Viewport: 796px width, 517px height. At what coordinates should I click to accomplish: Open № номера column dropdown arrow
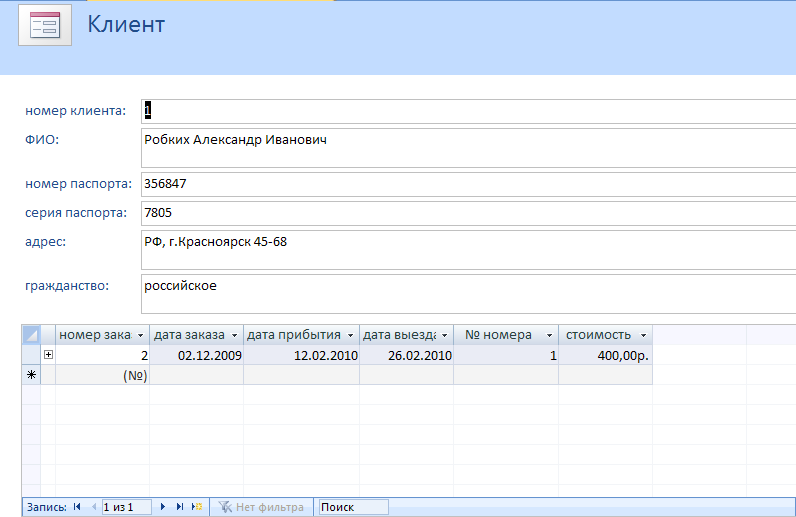549,335
